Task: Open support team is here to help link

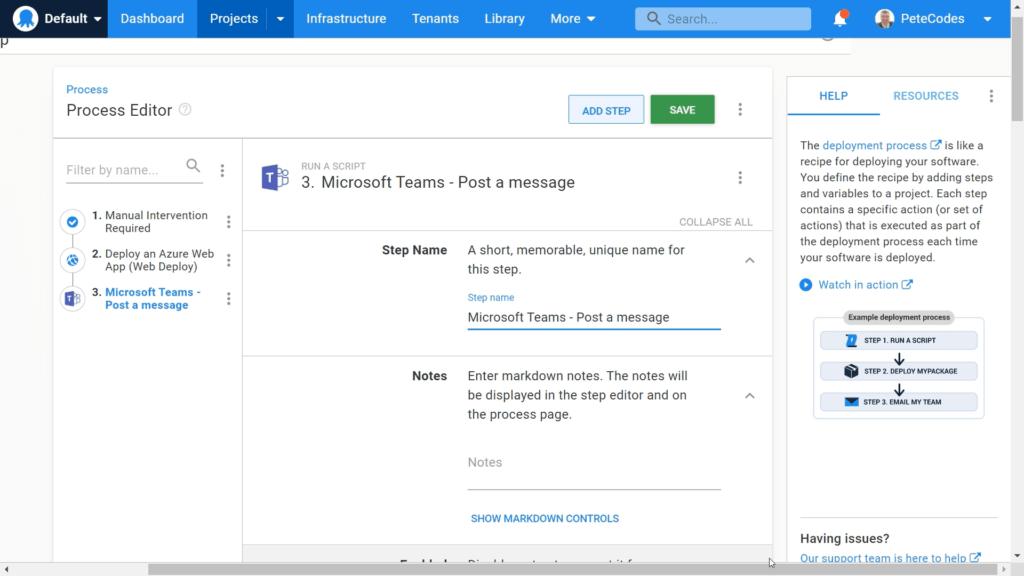Action: [x=890, y=558]
